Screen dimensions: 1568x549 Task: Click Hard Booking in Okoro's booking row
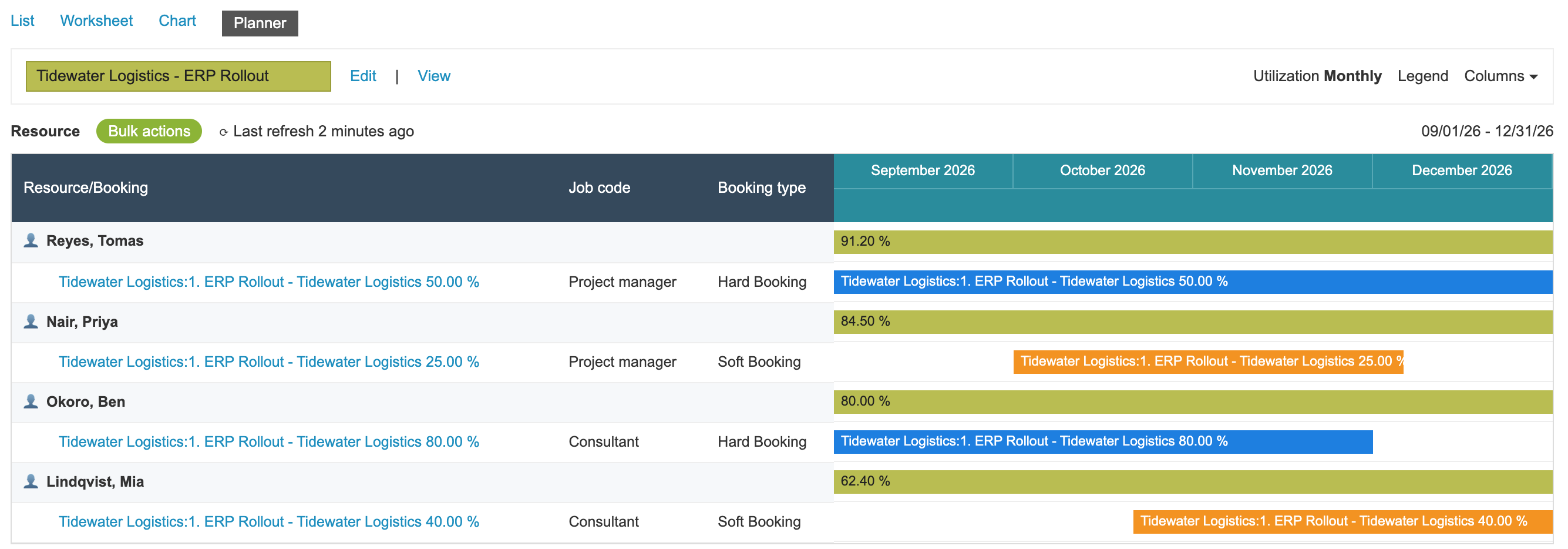tap(762, 441)
